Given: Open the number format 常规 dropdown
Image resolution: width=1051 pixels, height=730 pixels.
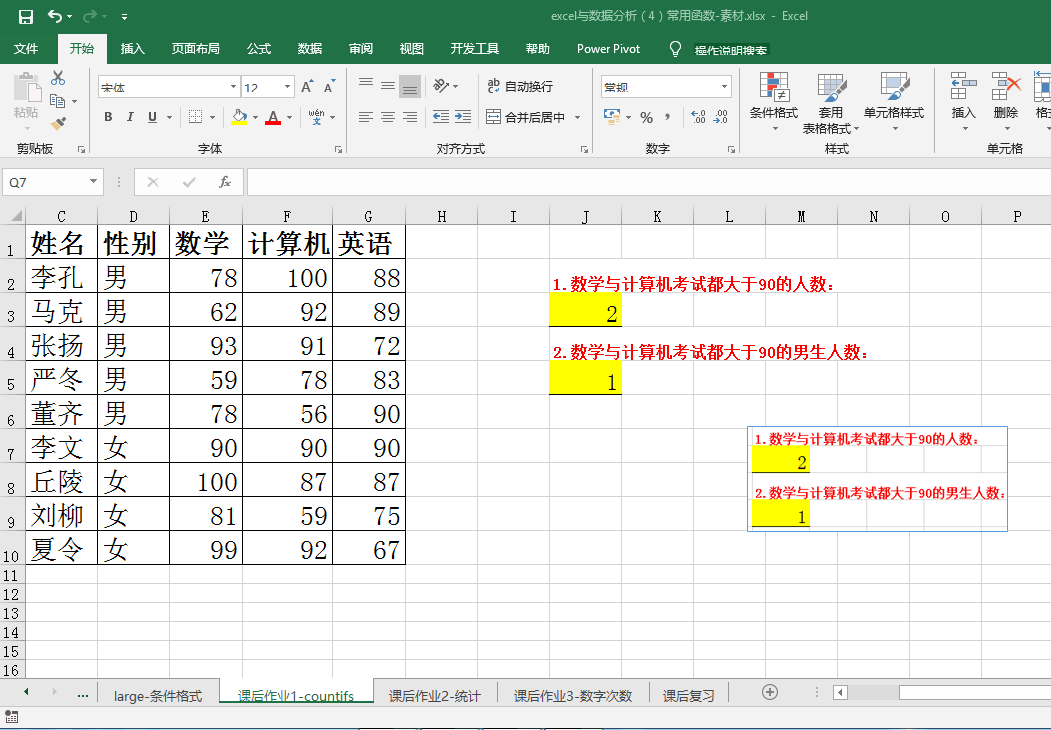Looking at the screenshot, I should pos(725,86).
